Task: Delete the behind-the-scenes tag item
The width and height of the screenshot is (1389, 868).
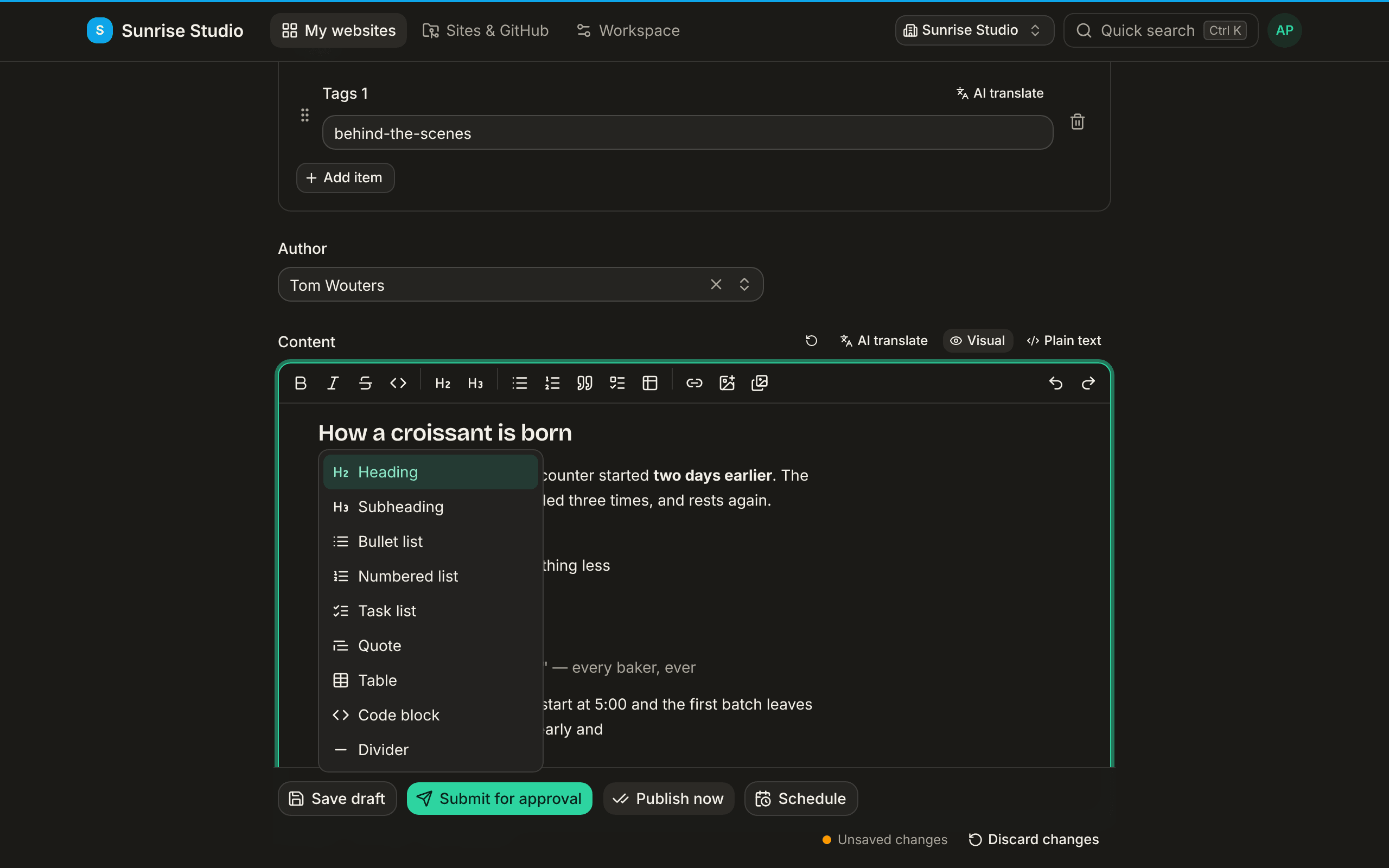Action: click(1078, 122)
